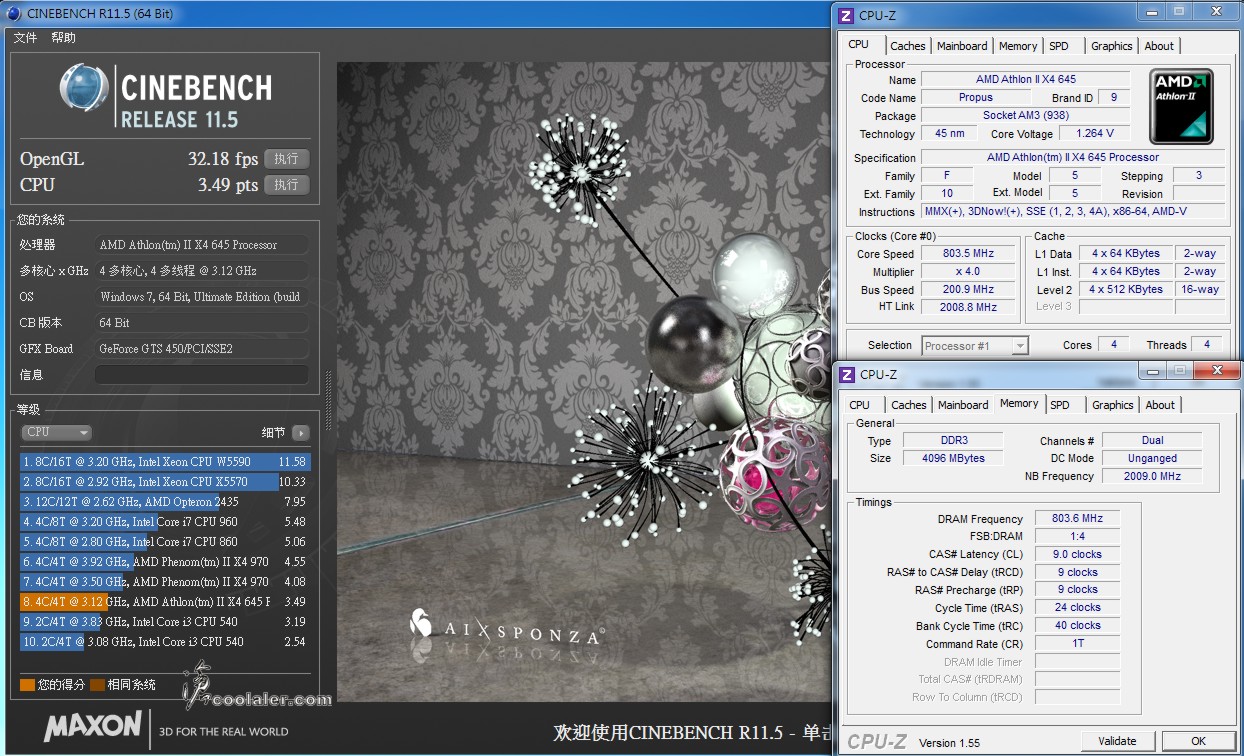
Task: Click the memory Type value DDR3
Action: (955, 440)
